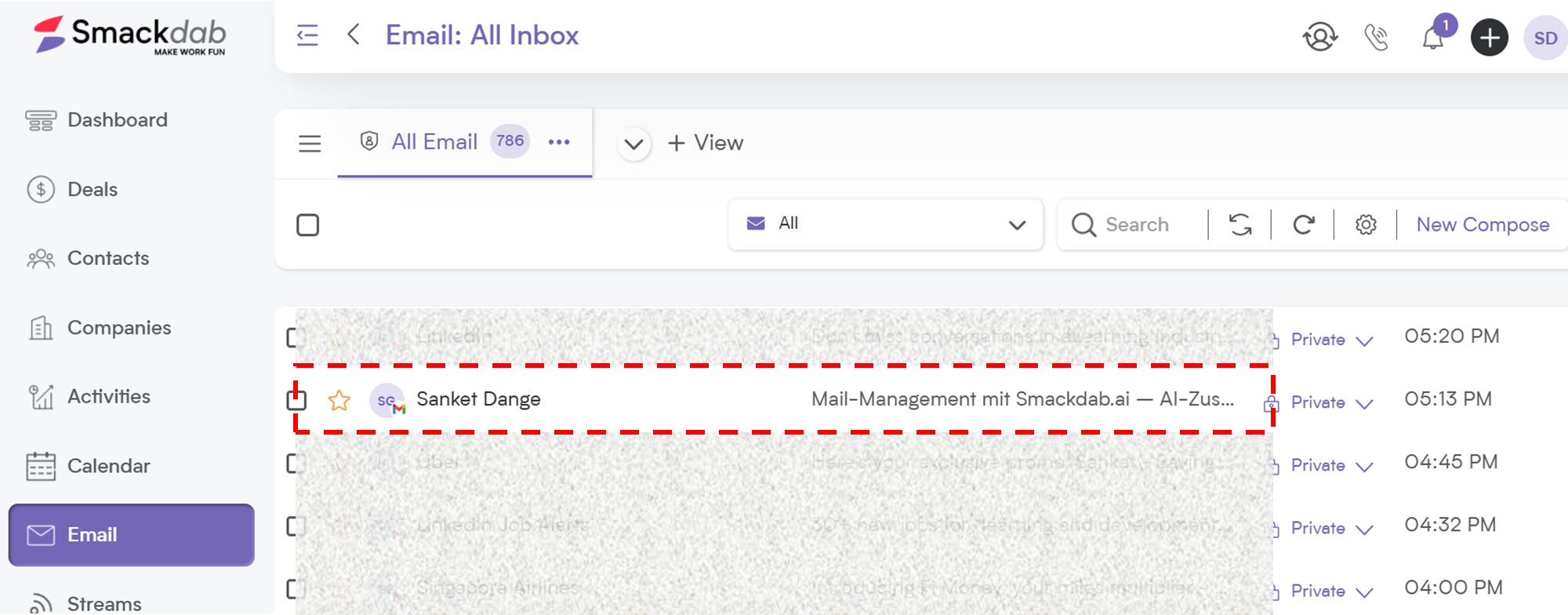Click the 05:20 PM timestamp
The width and height of the screenshot is (1568, 615).
point(1451,337)
